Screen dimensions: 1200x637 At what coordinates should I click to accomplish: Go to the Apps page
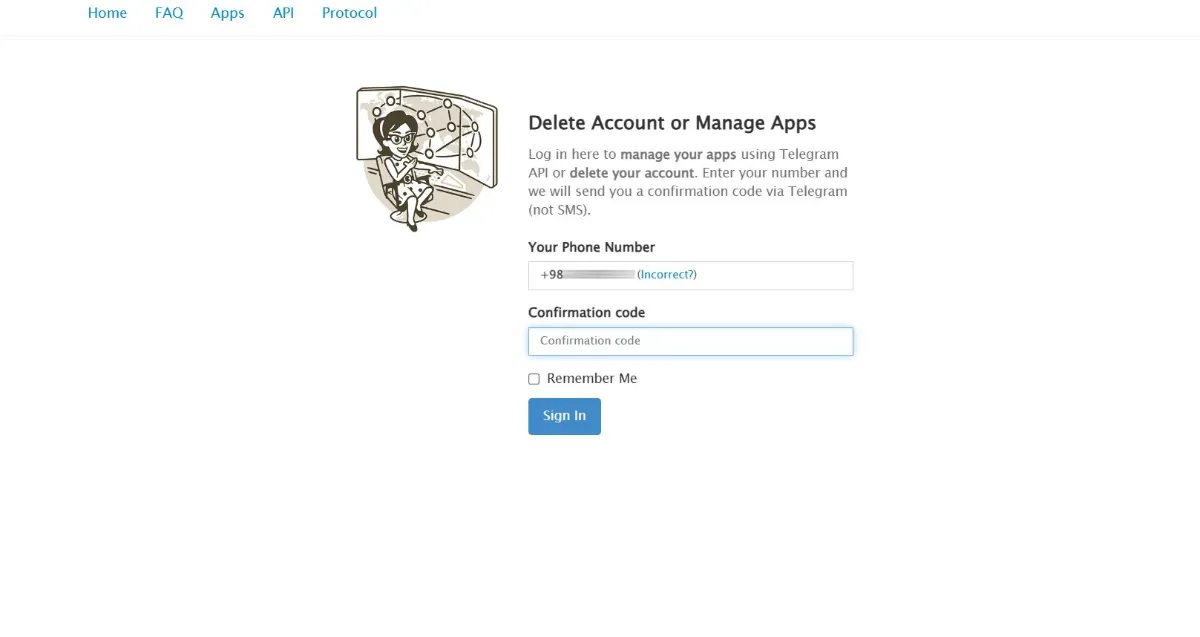[228, 13]
